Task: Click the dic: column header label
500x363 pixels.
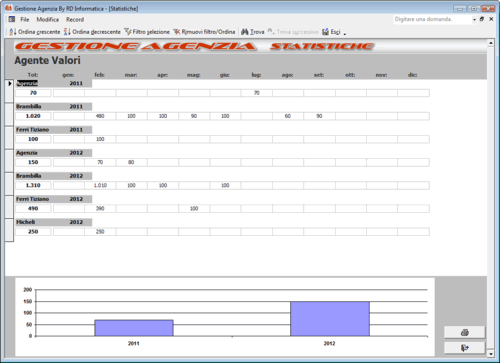Action: pos(412,75)
